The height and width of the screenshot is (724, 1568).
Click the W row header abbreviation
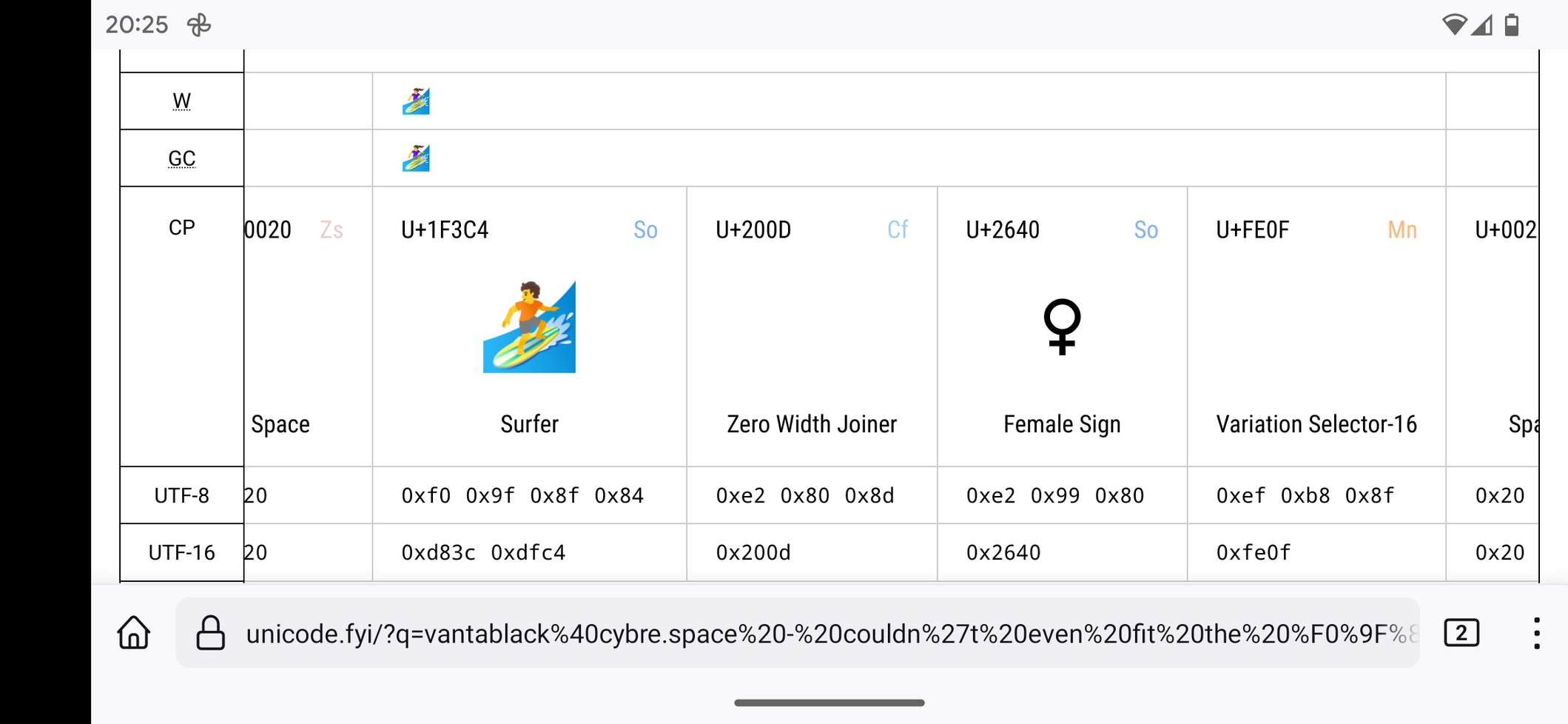[x=182, y=101]
